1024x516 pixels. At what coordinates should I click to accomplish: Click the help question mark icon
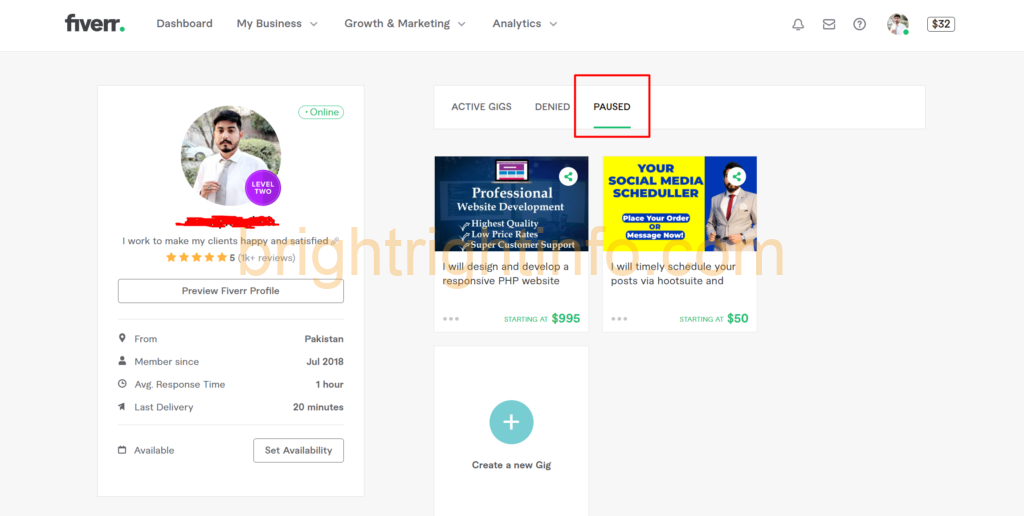[x=859, y=24]
